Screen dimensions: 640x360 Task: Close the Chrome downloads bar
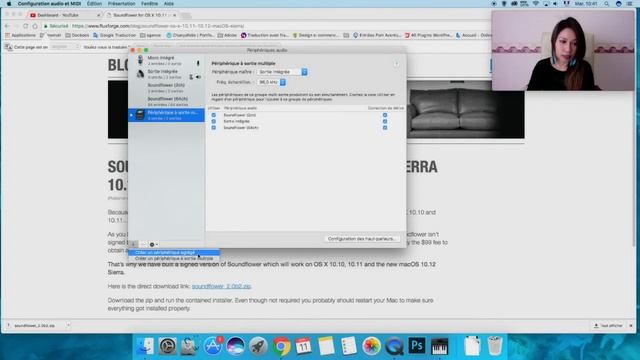(x=631, y=326)
